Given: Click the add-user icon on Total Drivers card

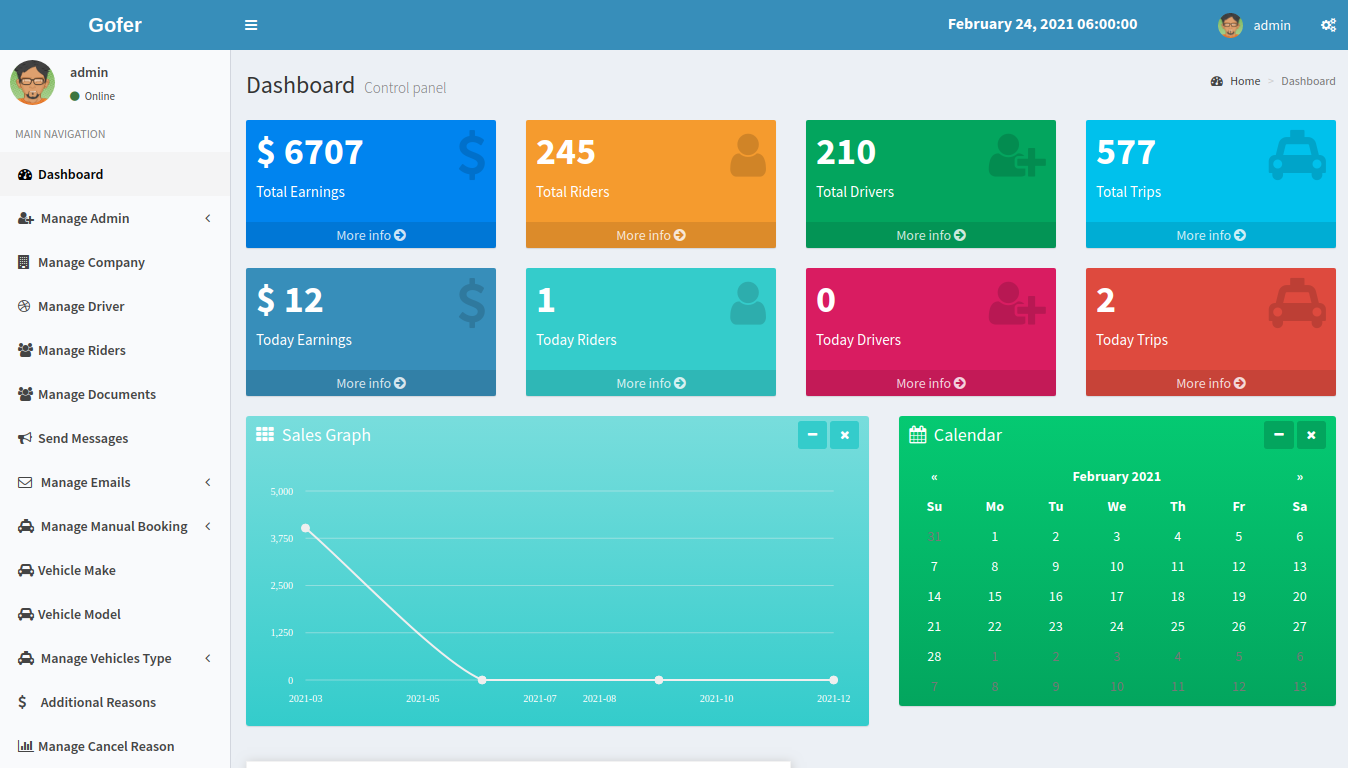Looking at the screenshot, I should 1016,155.
